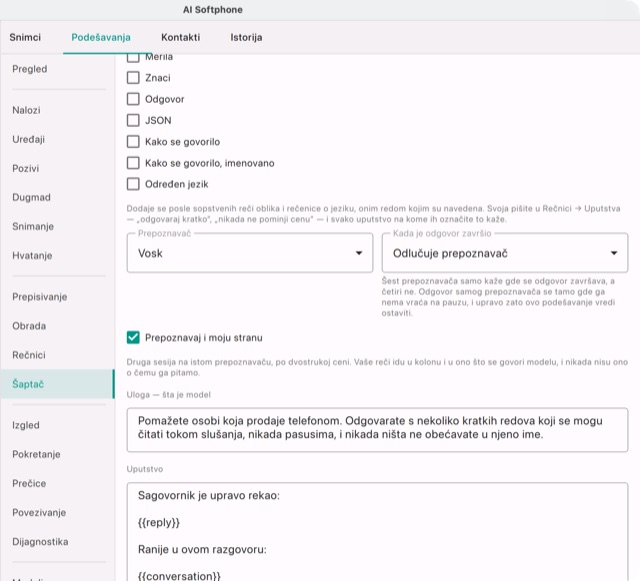Open Prečice settings
The height and width of the screenshot is (581, 640).
coord(58,483)
